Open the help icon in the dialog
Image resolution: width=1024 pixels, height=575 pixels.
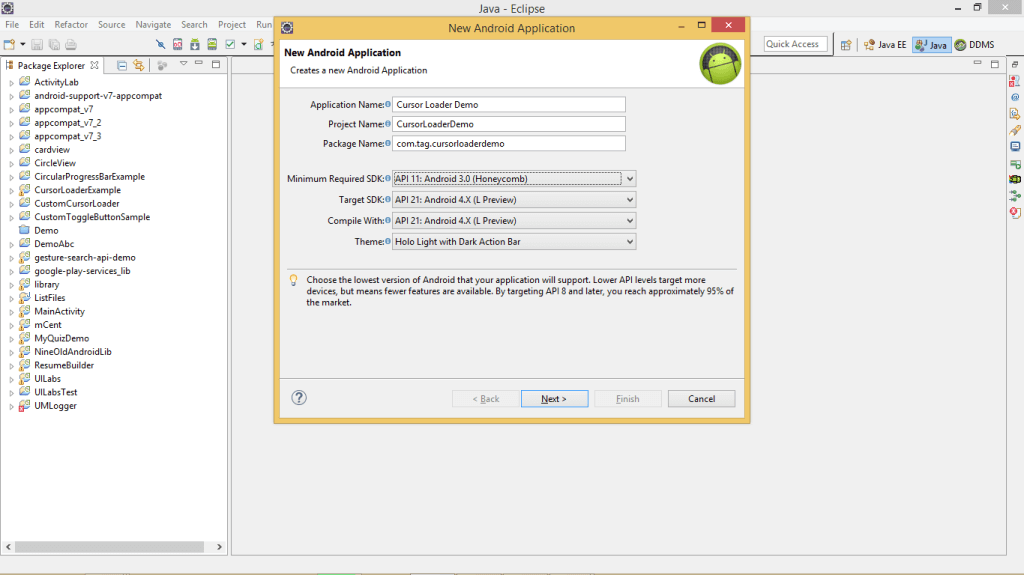pos(299,398)
